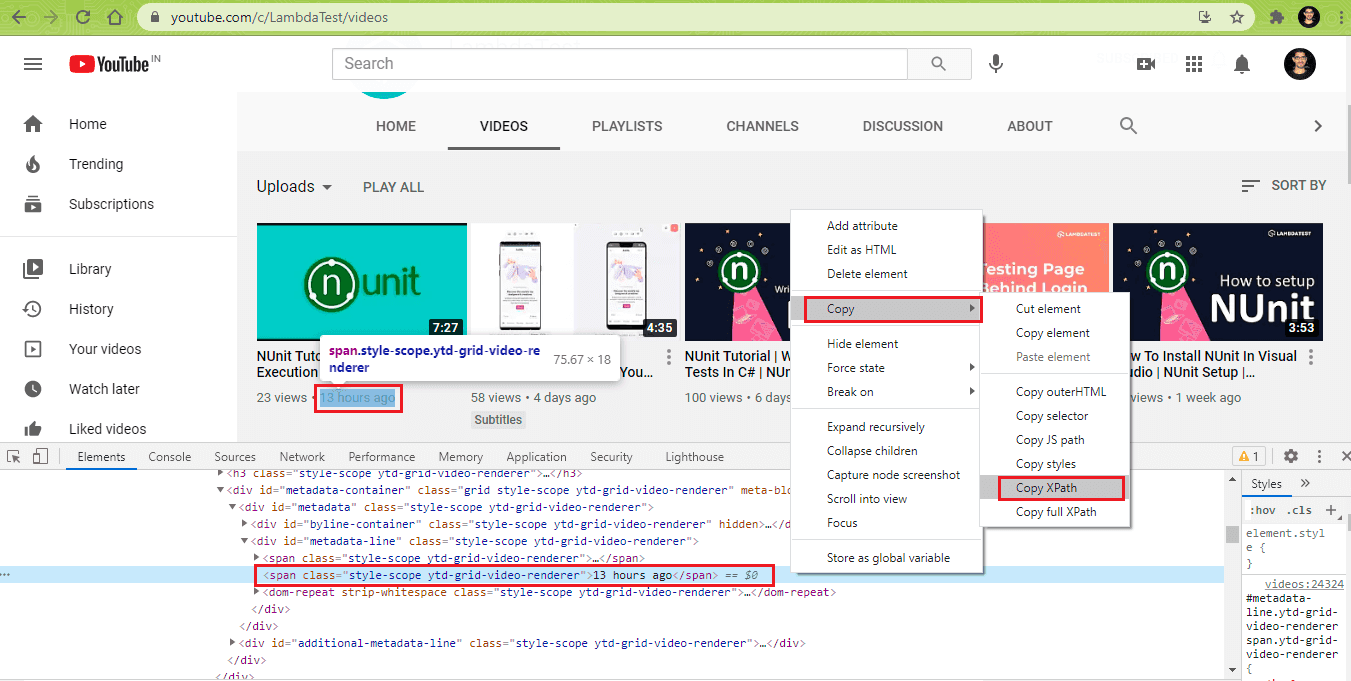Toggle :hov pseudo-class states in Styles

pyautogui.click(x=1262, y=509)
